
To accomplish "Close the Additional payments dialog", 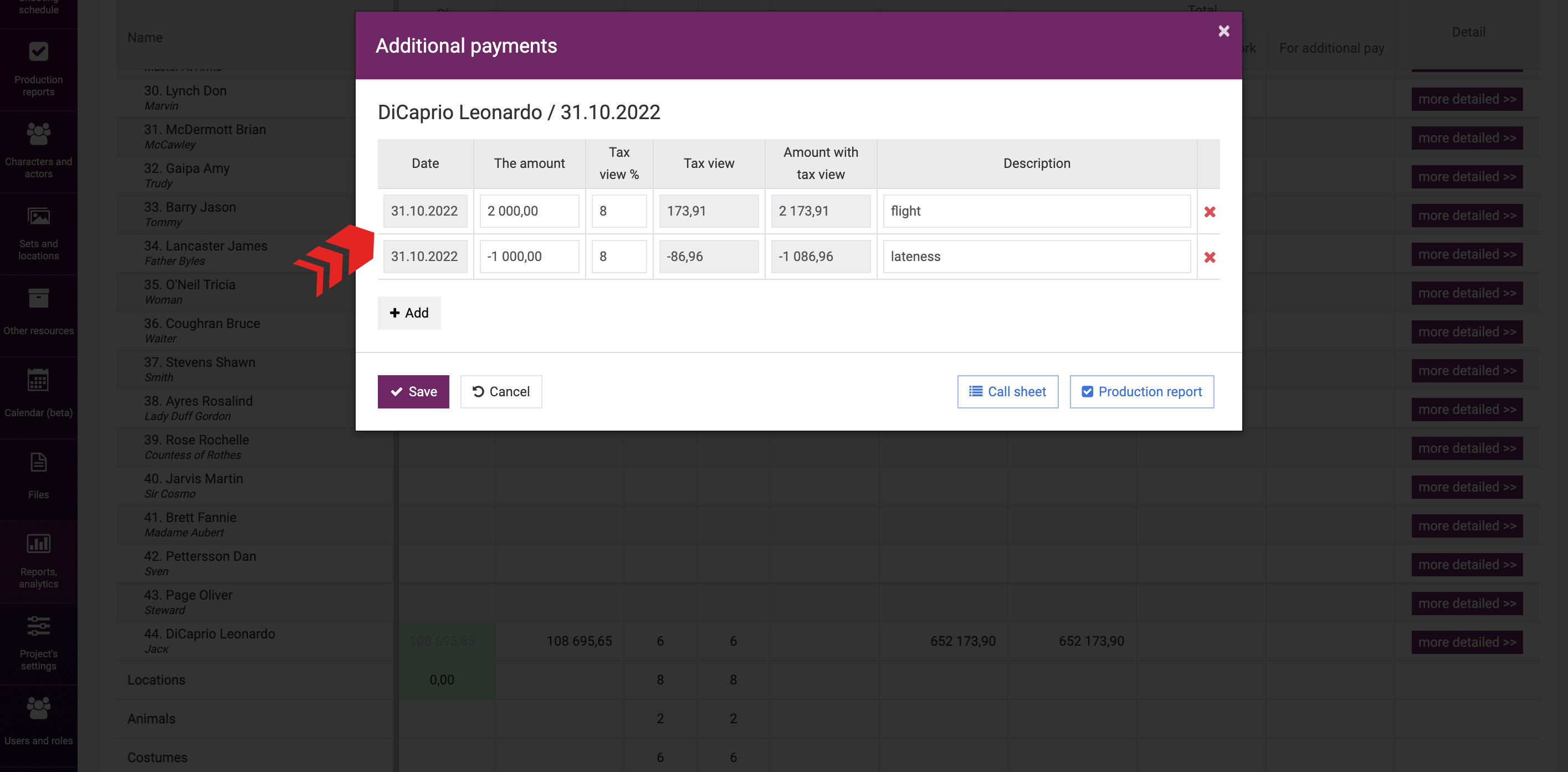I will [1223, 31].
